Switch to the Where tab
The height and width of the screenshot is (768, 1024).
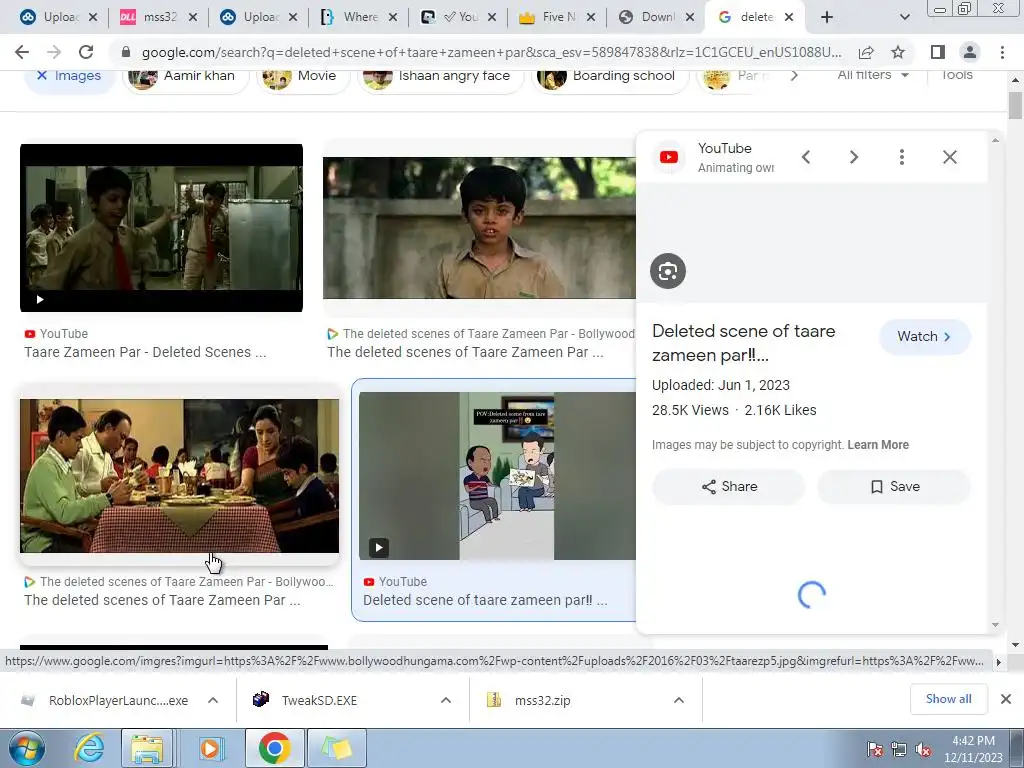pos(360,17)
